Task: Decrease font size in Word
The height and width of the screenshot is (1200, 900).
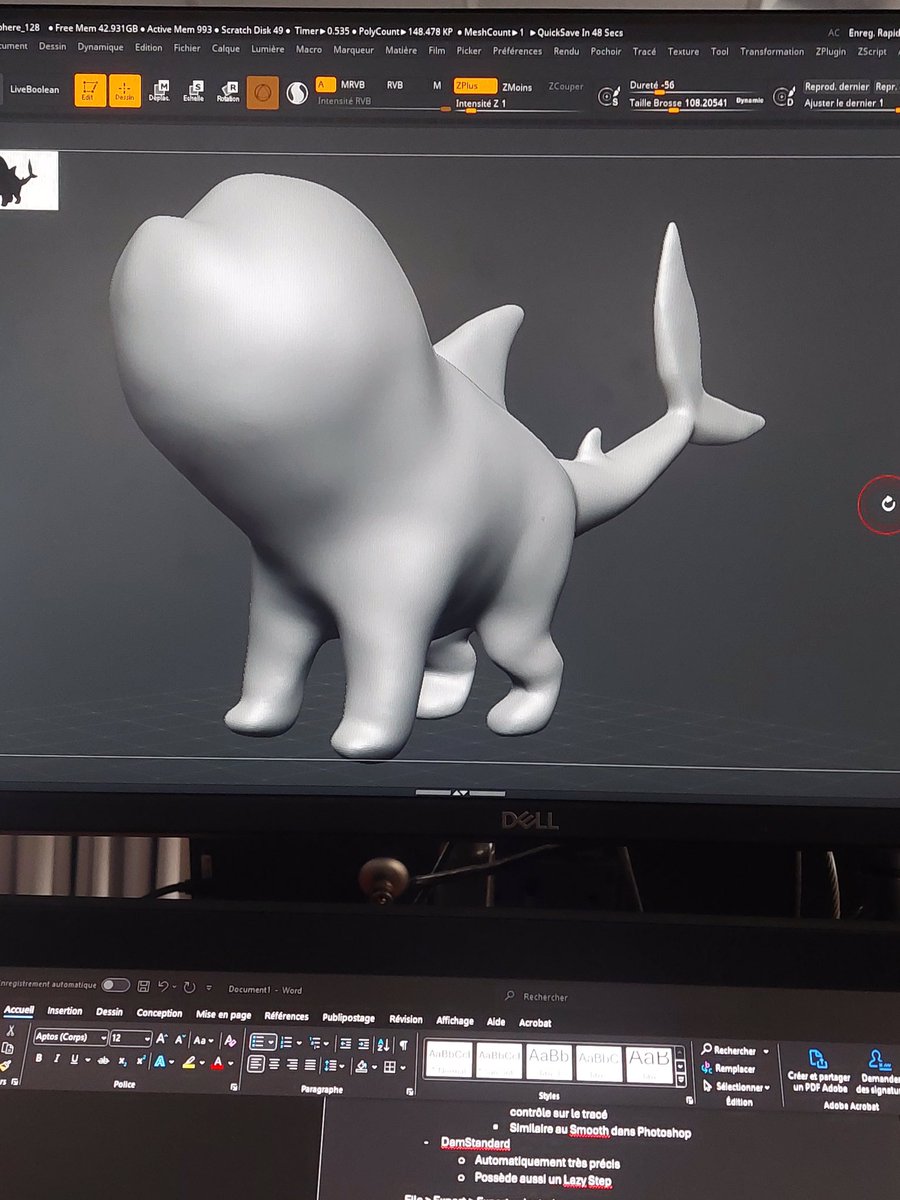Action: (180, 1039)
